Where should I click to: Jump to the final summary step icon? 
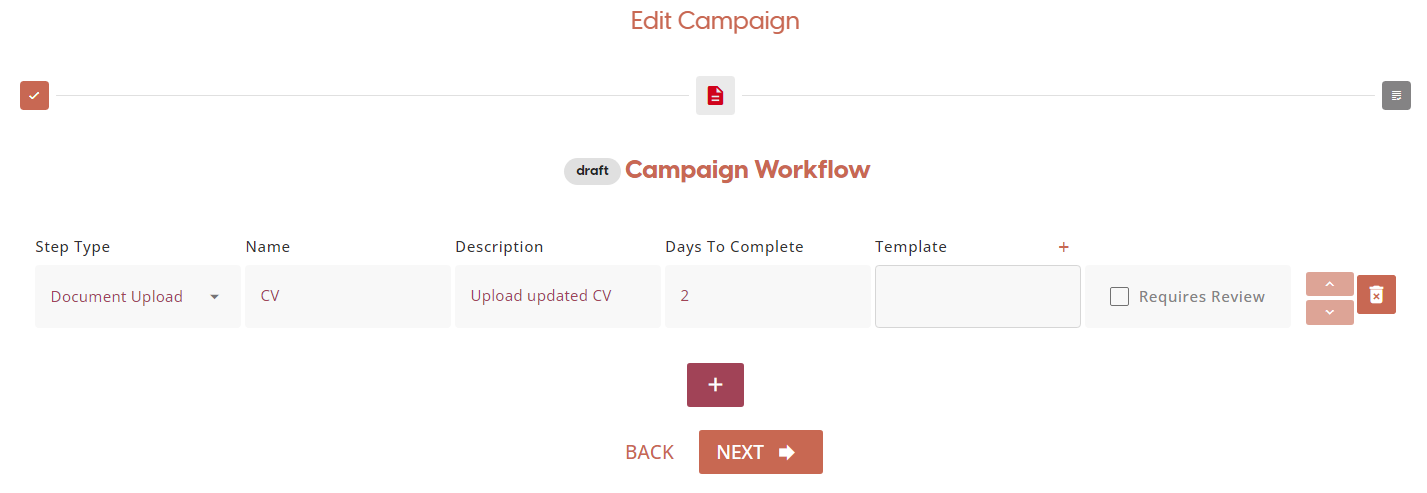(1396, 95)
